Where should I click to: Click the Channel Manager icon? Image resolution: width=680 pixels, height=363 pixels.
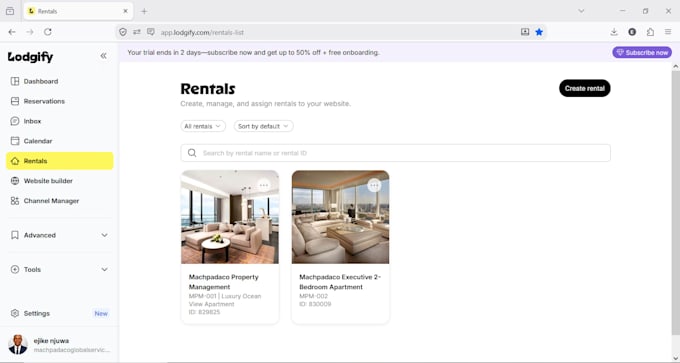tap(15, 201)
